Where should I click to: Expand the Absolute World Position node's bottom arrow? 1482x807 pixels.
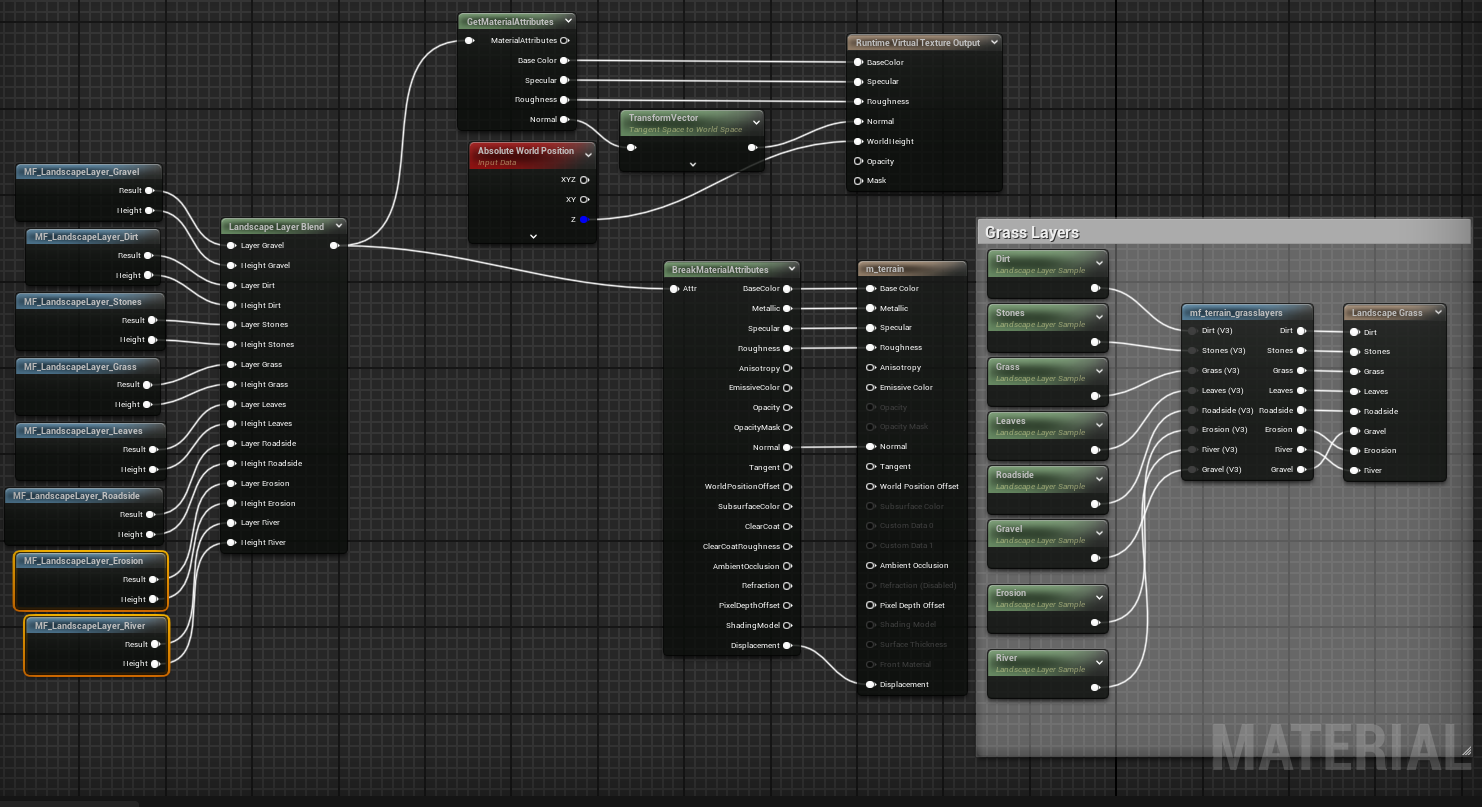coord(533,237)
